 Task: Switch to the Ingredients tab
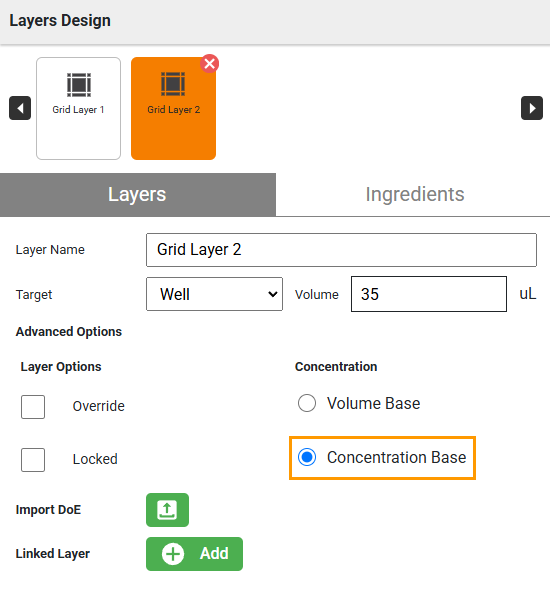[415, 194]
